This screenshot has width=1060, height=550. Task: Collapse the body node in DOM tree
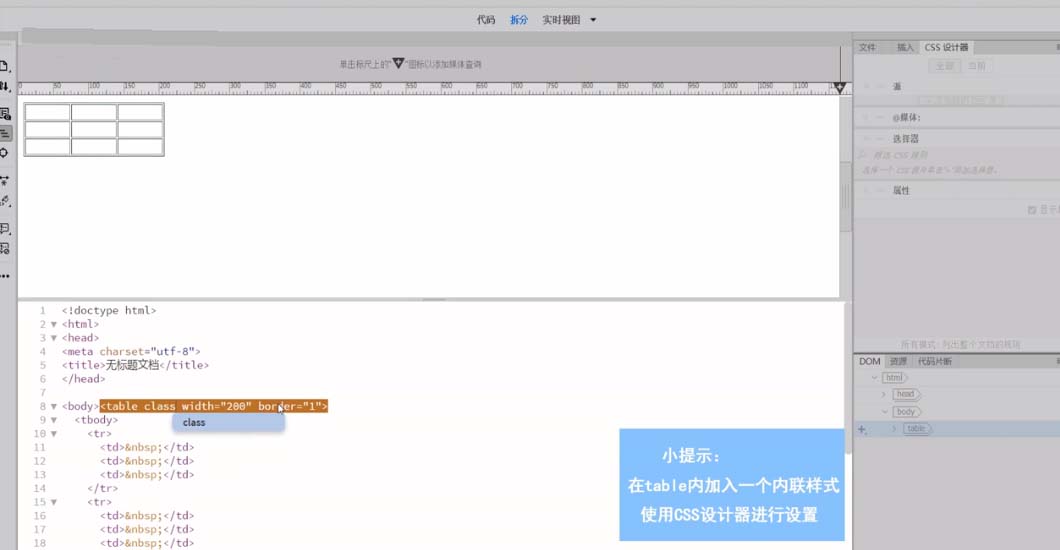(885, 412)
